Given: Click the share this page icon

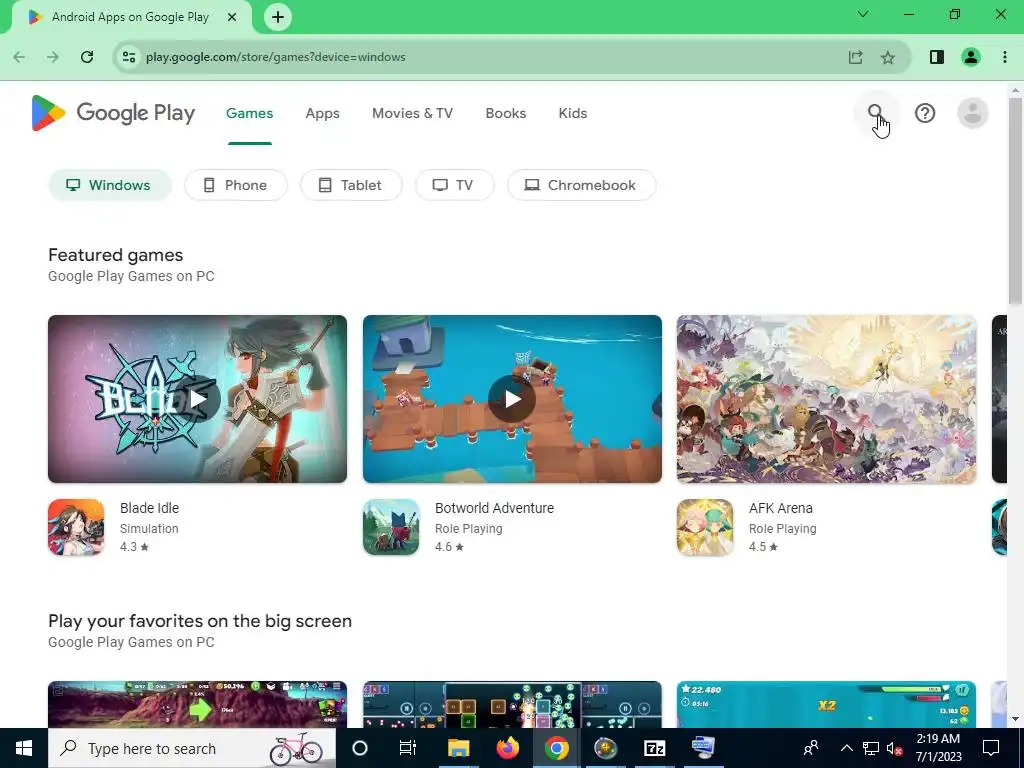Looking at the screenshot, I should (855, 57).
